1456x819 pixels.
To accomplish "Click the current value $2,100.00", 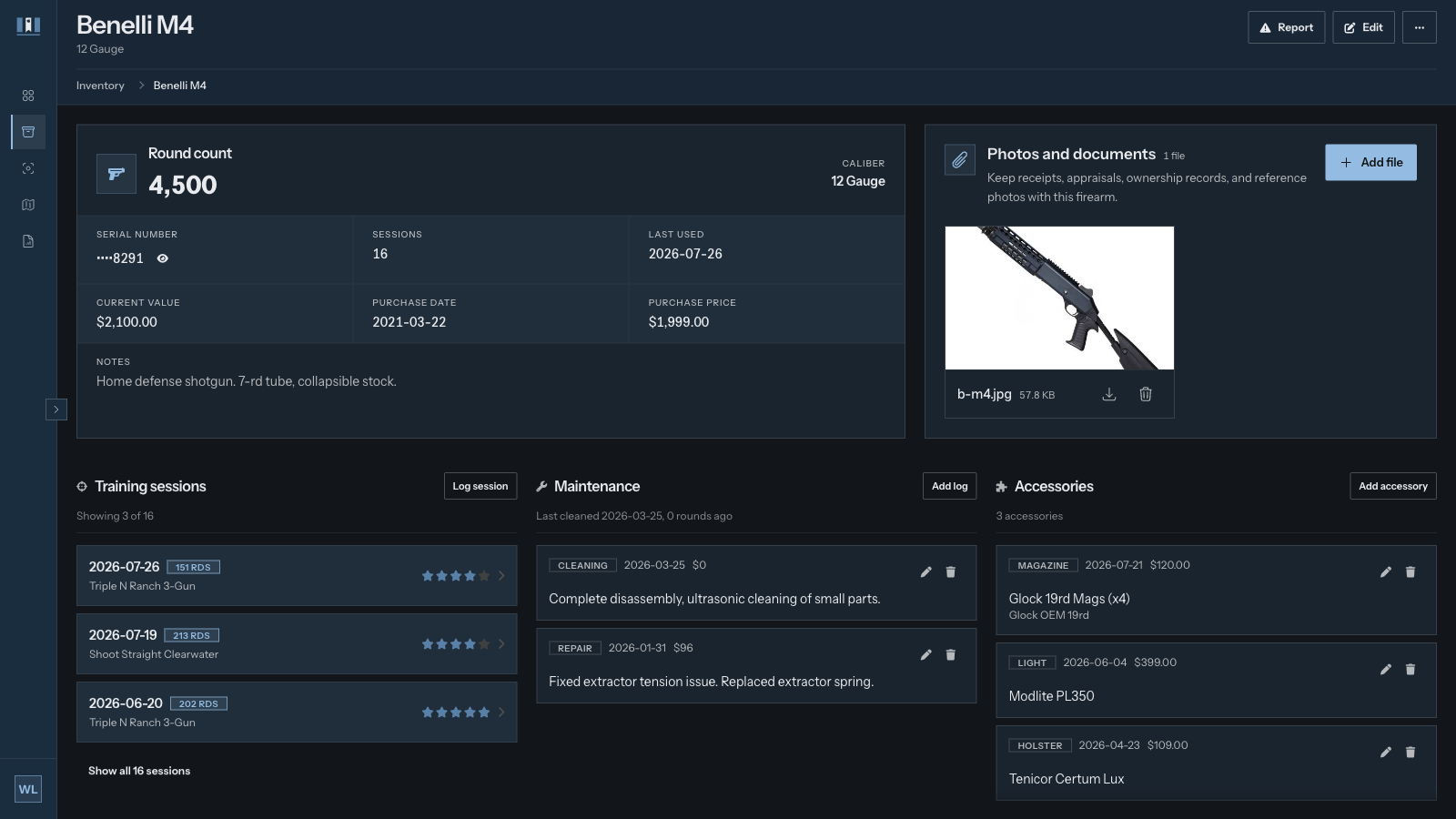I will [x=126, y=322].
